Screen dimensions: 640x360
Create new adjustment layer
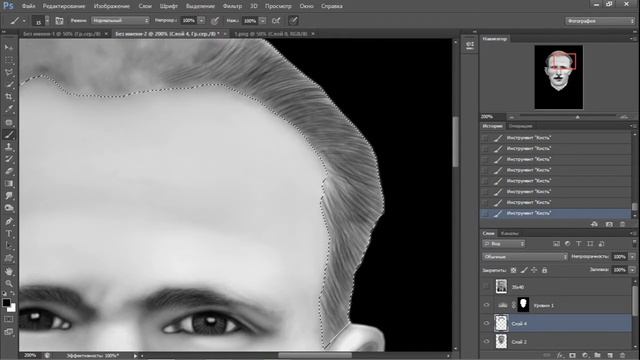pyautogui.click(x=585, y=356)
